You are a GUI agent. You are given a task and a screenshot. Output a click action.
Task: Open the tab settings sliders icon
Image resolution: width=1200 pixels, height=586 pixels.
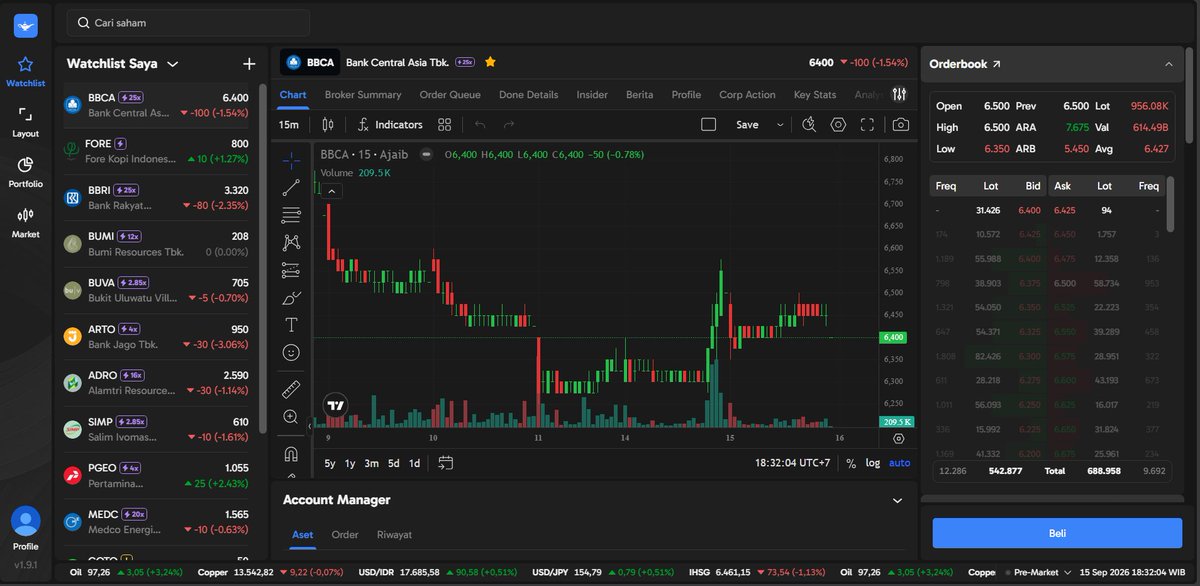coord(899,95)
